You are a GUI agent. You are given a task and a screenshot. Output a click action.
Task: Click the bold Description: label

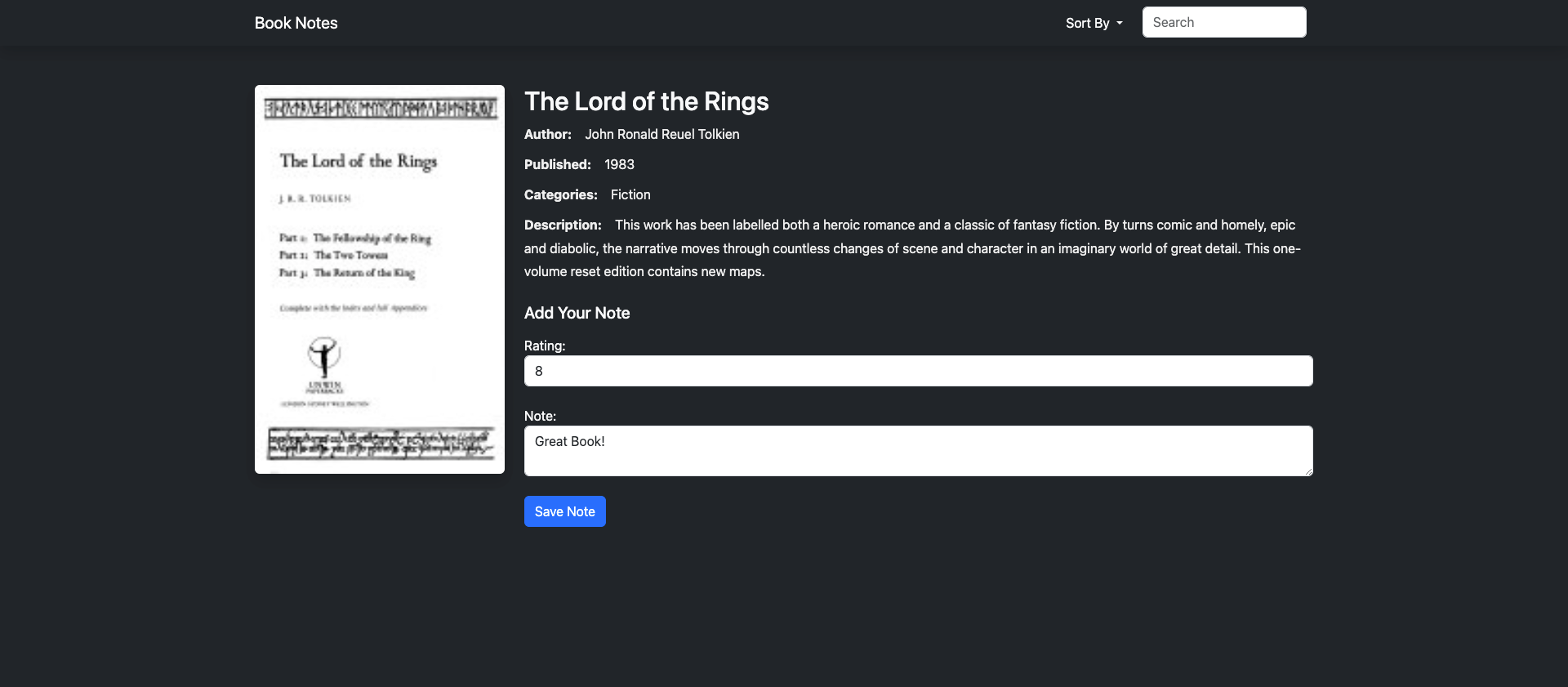click(563, 225)
